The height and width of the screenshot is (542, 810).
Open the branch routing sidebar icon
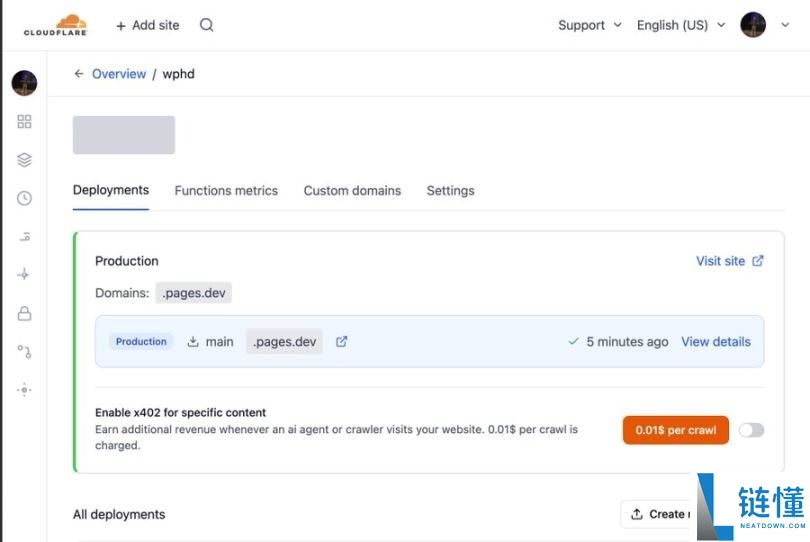point(24,351)
